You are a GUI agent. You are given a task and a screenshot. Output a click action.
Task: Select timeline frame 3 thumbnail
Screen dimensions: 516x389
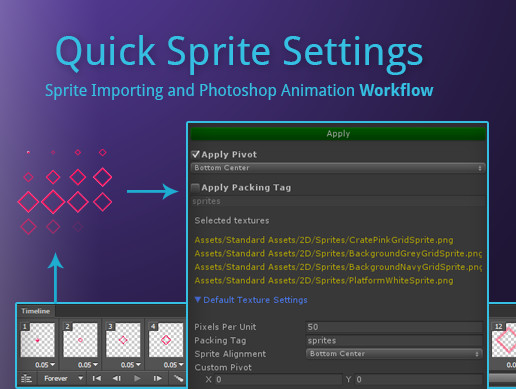click(x=123, y=340)
